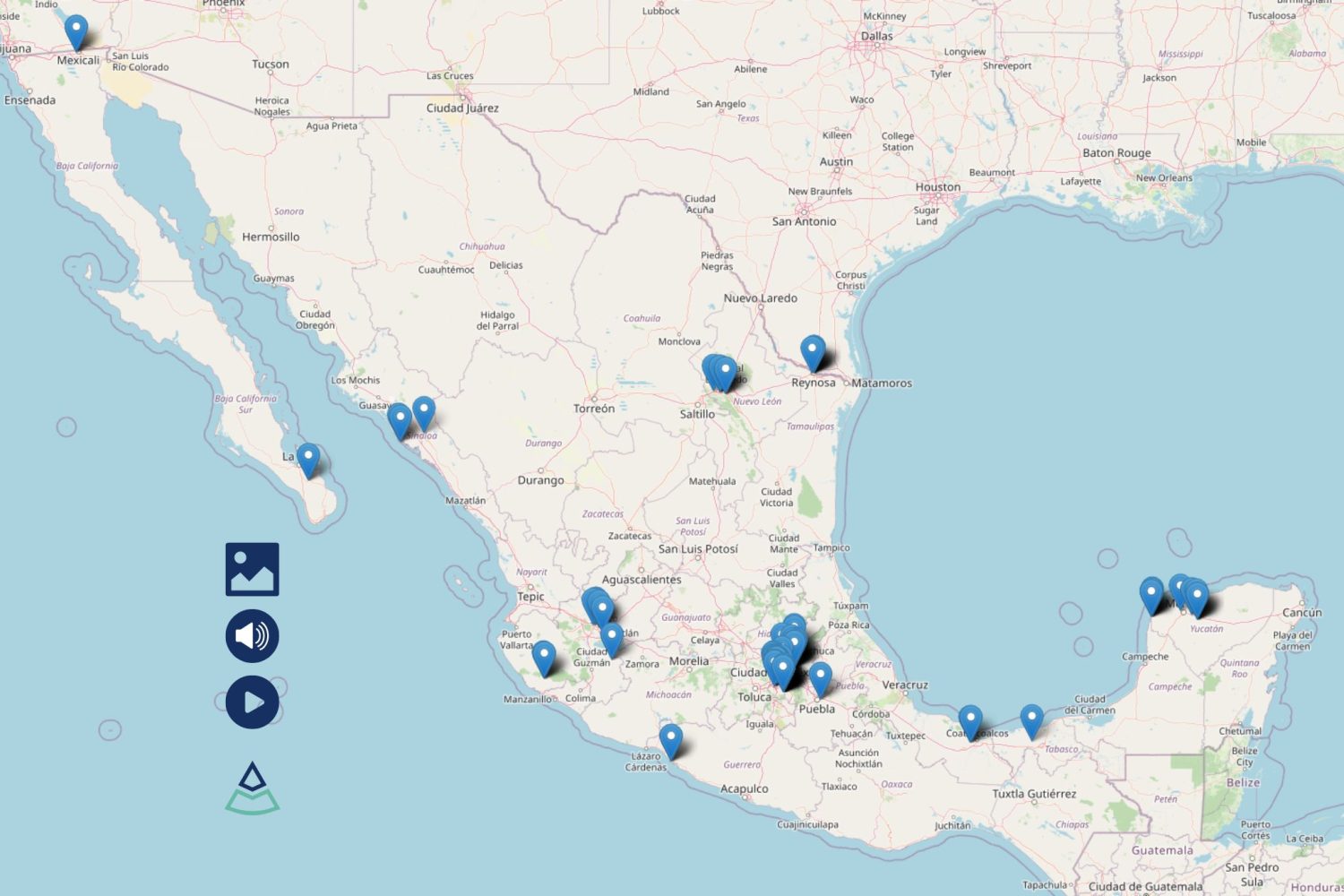
Task: Click the pin near Ciudad Guzmán
Action: [x=612, y=640]
